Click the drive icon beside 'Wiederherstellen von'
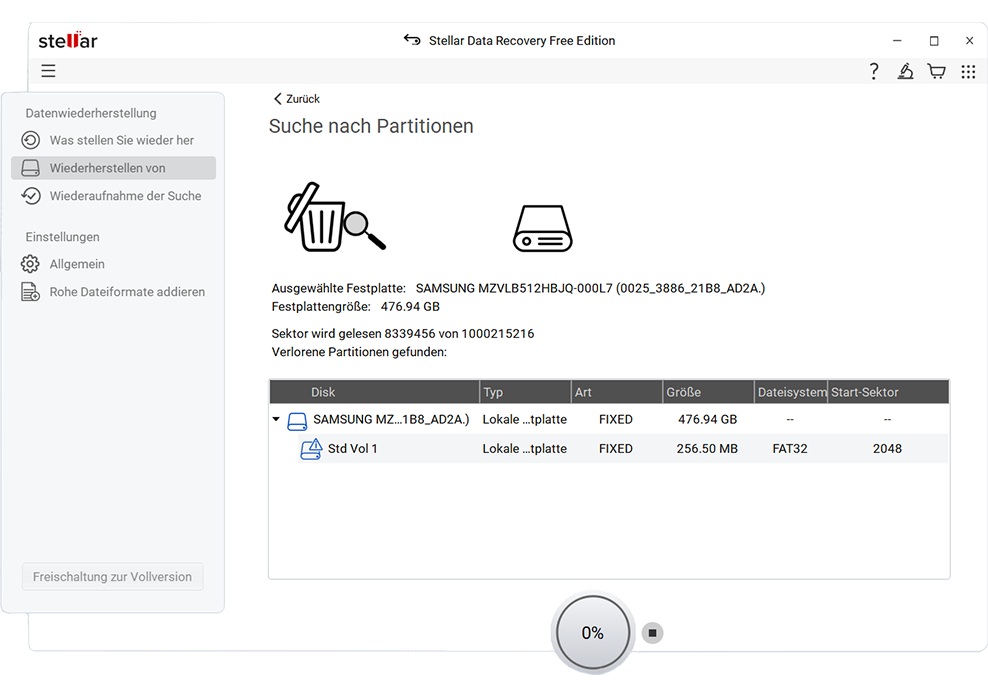Viewport: 988px width, 697px height. coord(30,168)
